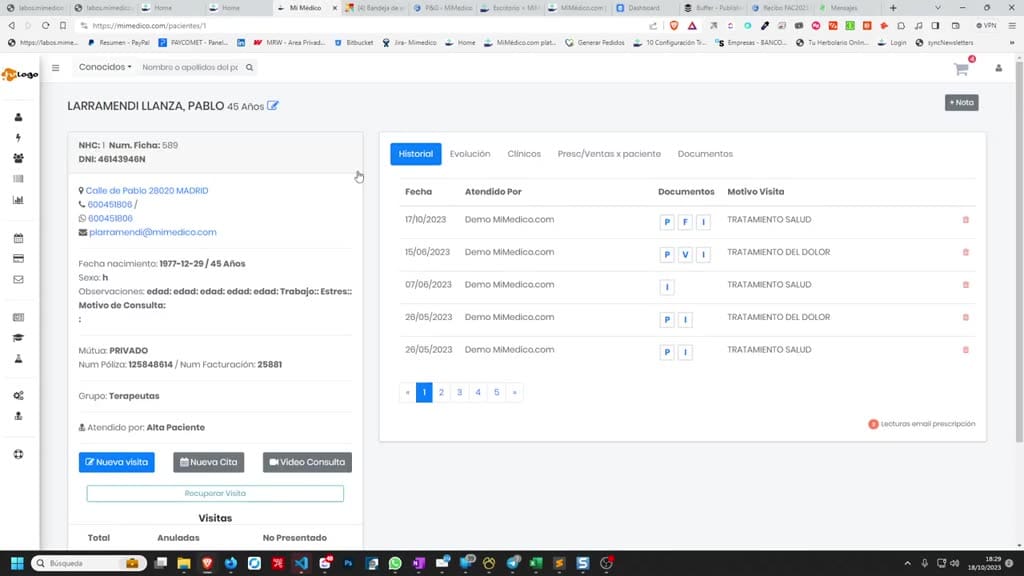Click the Nueva visita button
Image resolution: width=1024 pixels, height=576 pixels.
tap(117, 462)
